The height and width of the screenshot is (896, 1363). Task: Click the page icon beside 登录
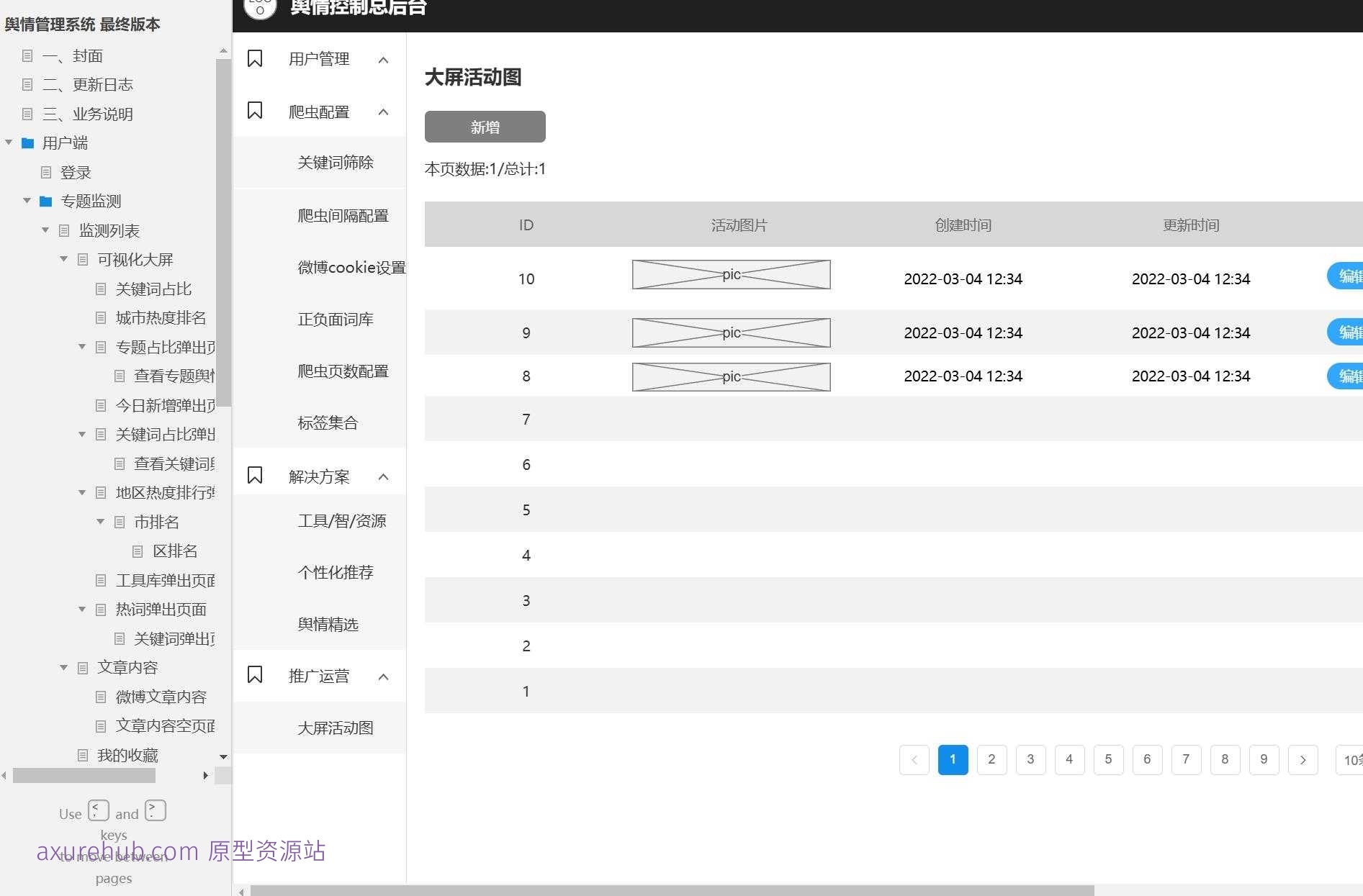coord(45,172)
